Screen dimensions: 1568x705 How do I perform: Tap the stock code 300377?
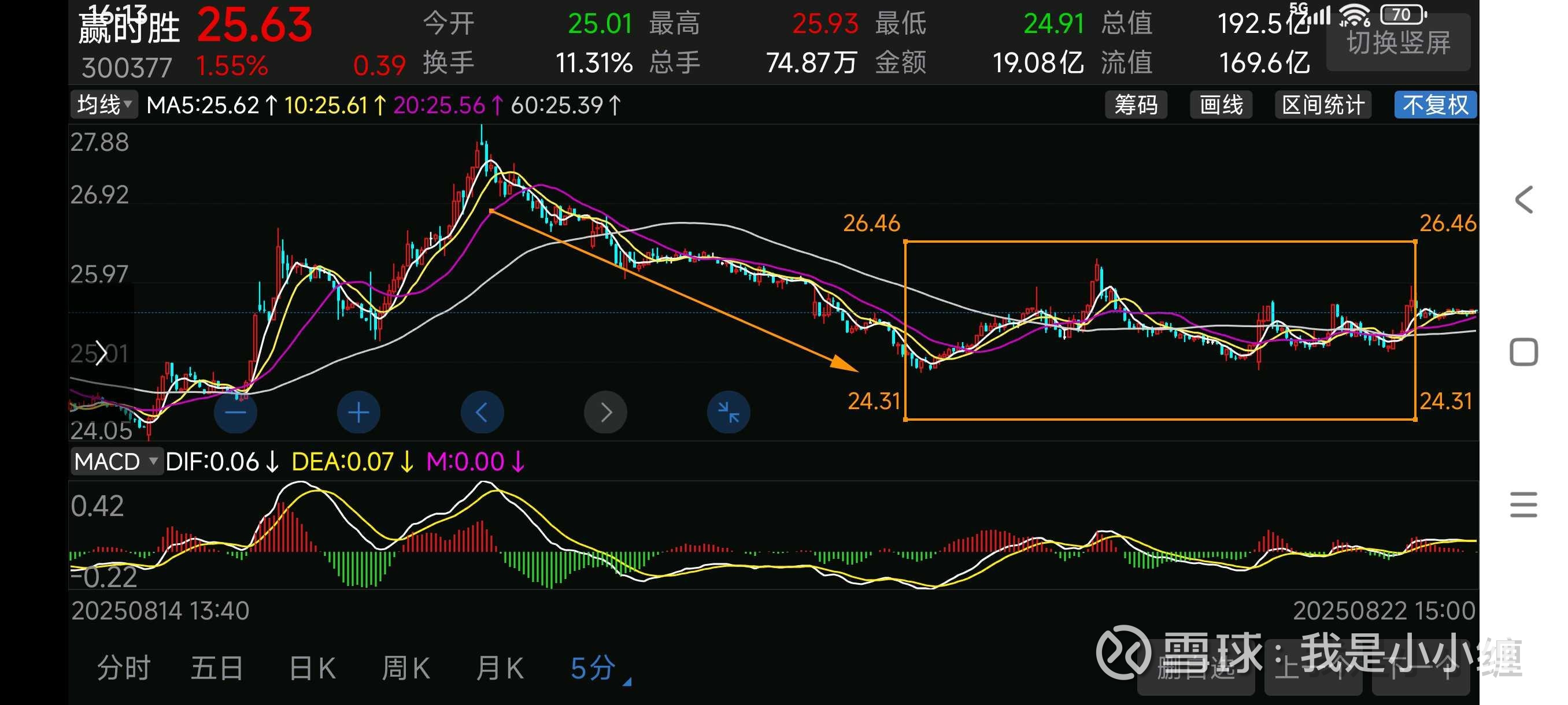[x=127, y=68]
